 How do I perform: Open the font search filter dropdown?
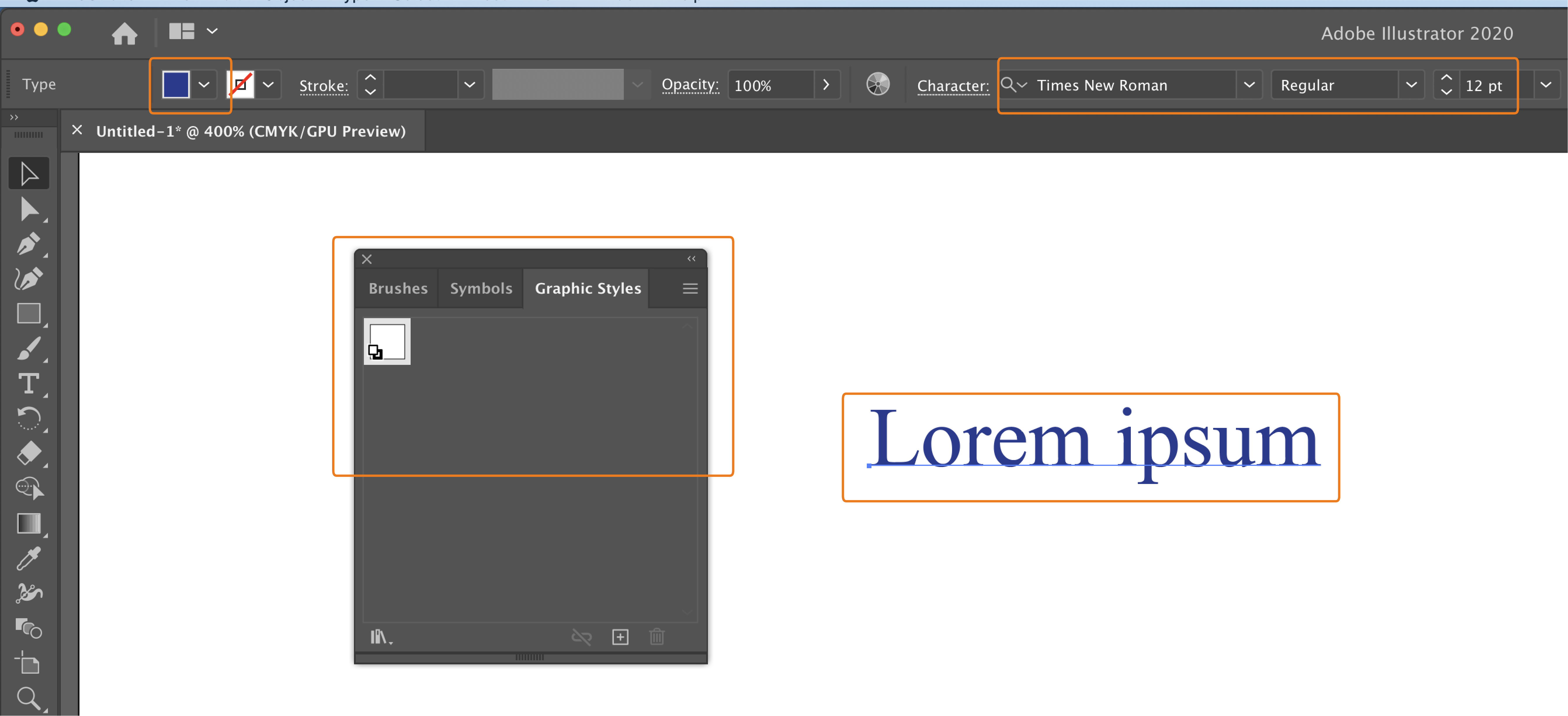[1014, 85]
